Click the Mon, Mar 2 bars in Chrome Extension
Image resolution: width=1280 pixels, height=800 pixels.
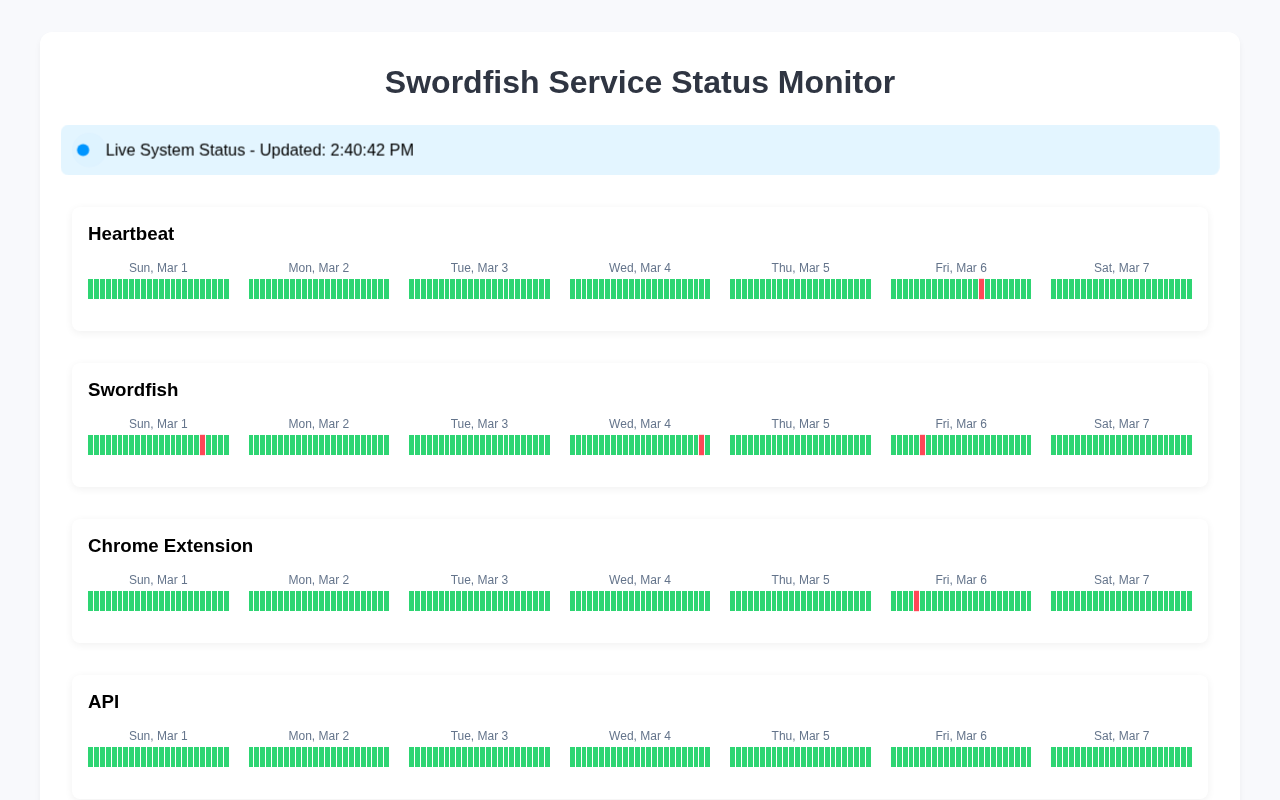tap(319, 601)
